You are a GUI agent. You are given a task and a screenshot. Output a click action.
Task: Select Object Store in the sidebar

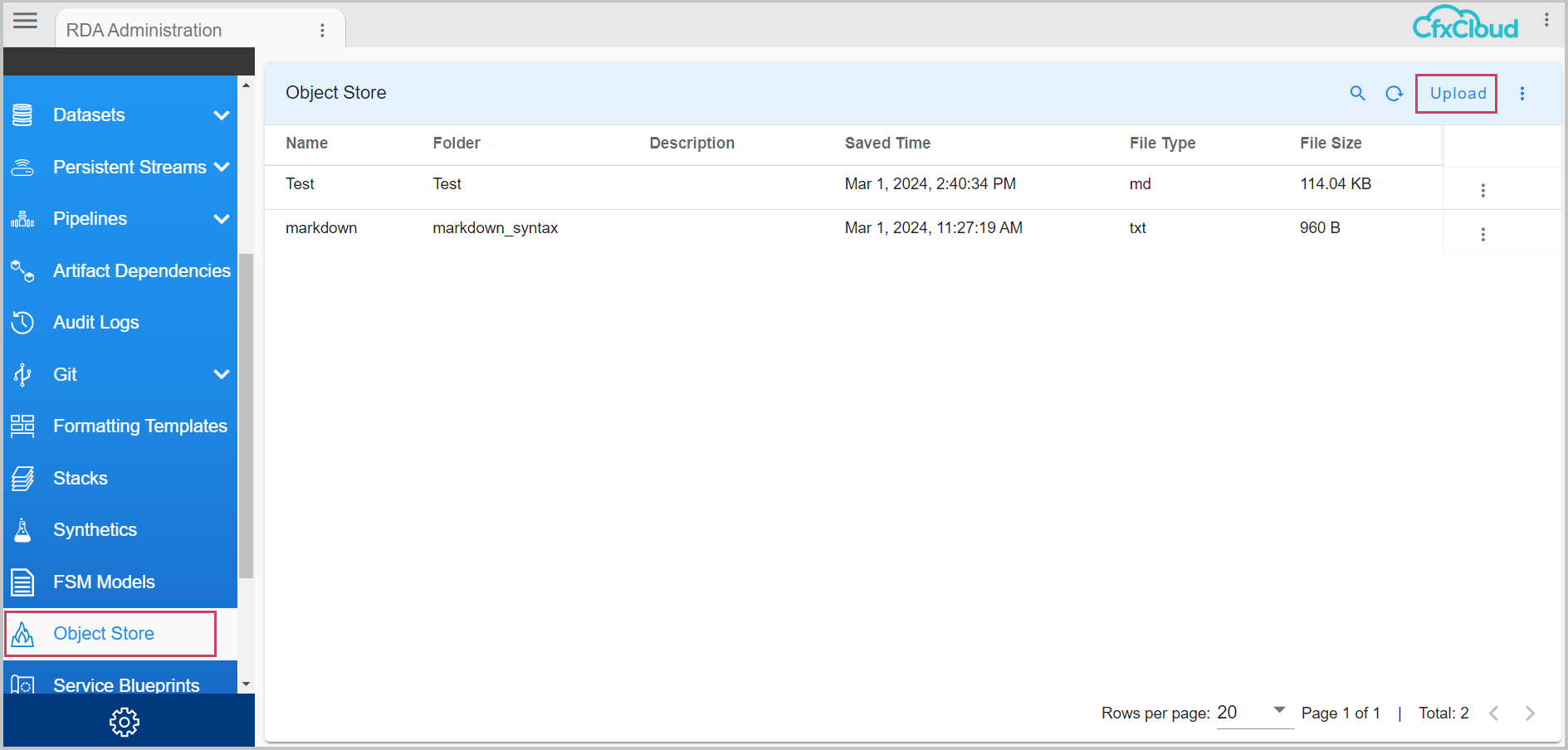pyautogui.click(x=103, y=633)
